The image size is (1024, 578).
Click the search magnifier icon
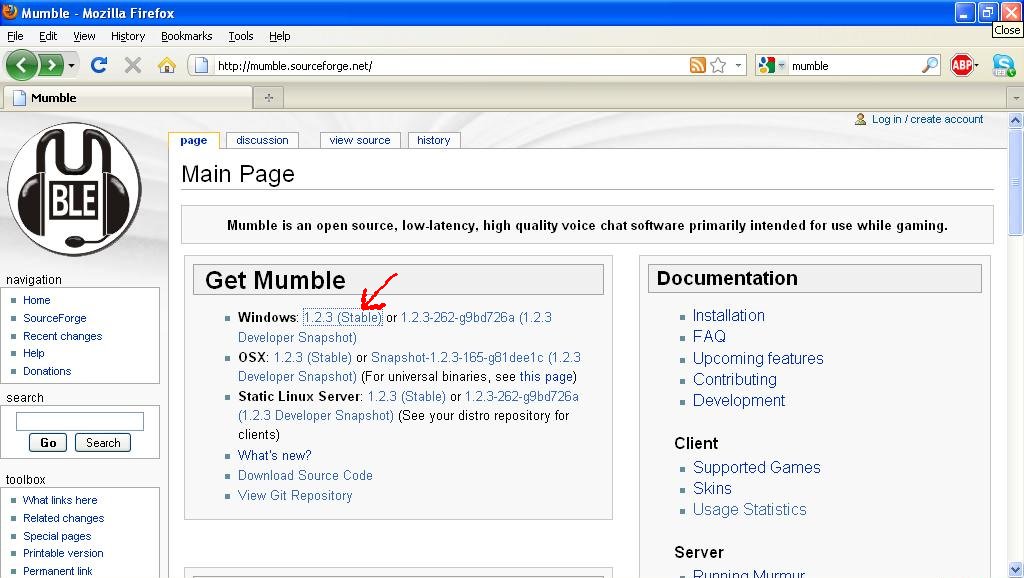tap(929, 65)
